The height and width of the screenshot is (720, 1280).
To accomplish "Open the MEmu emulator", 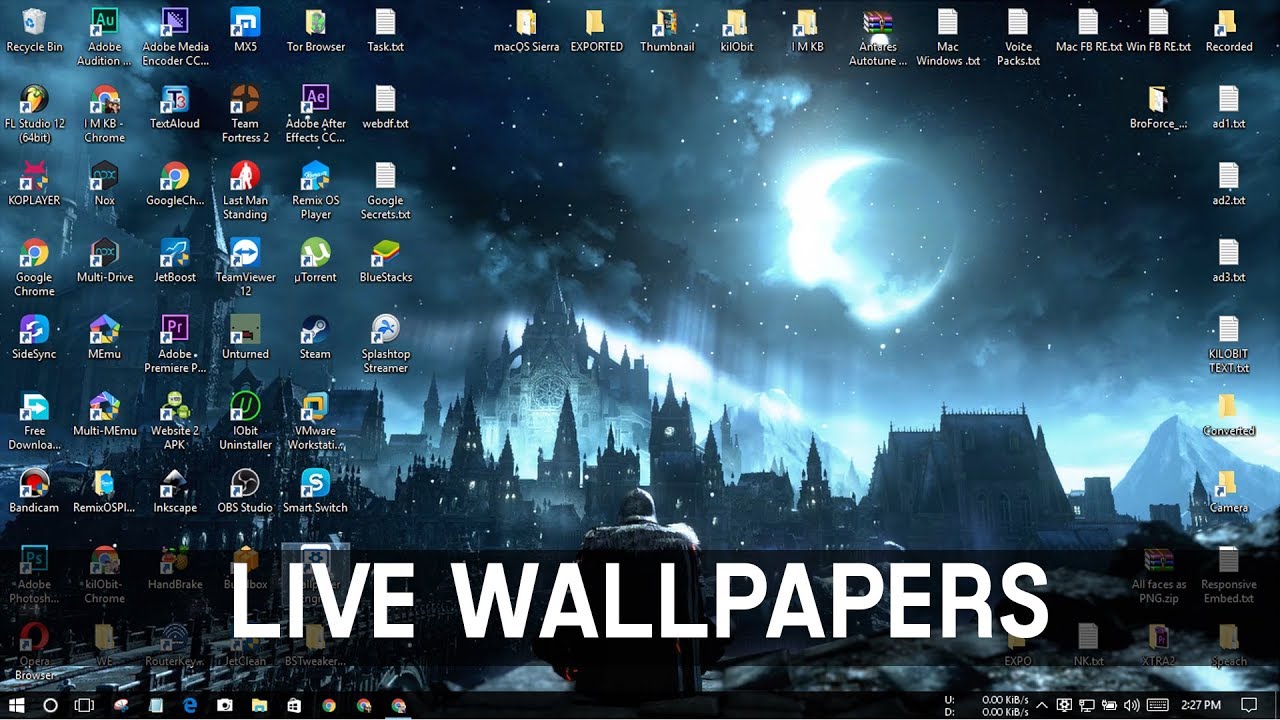I will (104, 338).
